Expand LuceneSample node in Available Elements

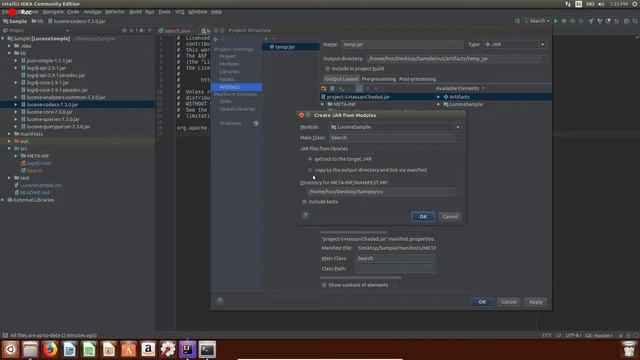coord(438,104)
